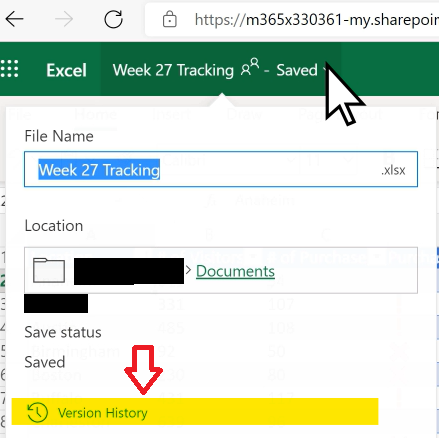Click the Version History clock icon

tap(37, 412)
